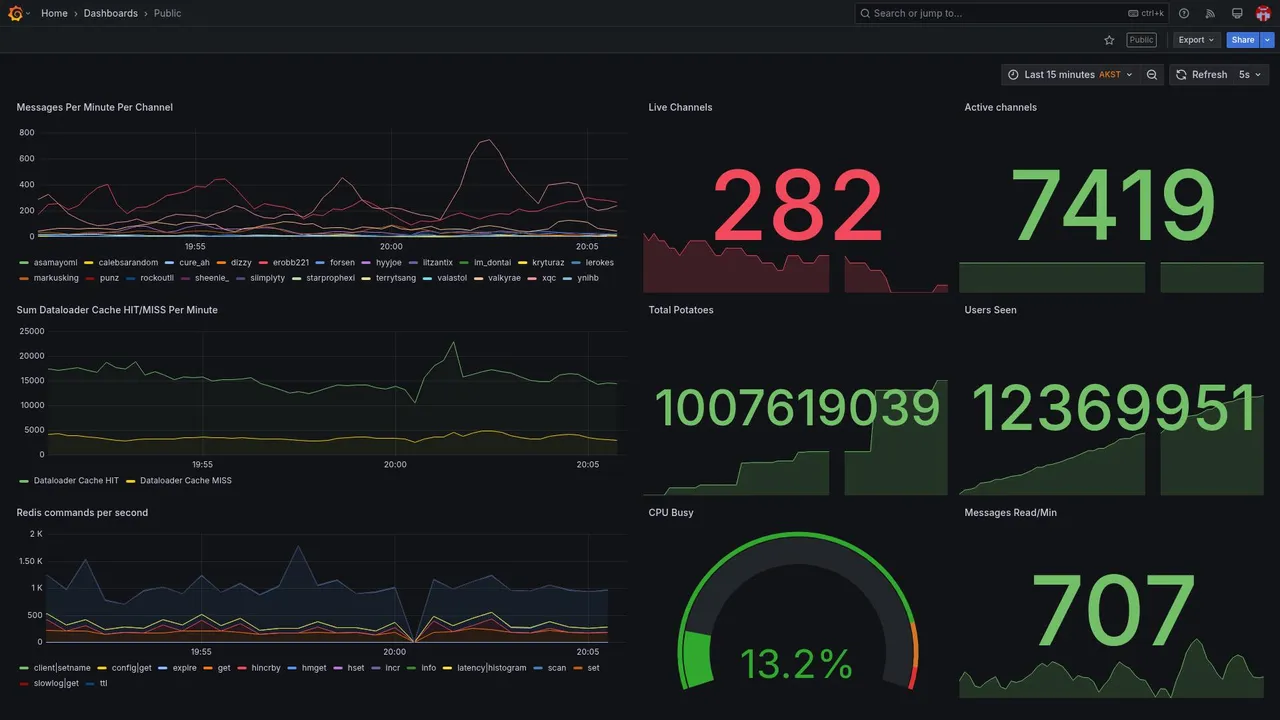The image size is (1280, 720).
Task: Click the zoom out time range icon
Action: click(x=1152, y=75)
